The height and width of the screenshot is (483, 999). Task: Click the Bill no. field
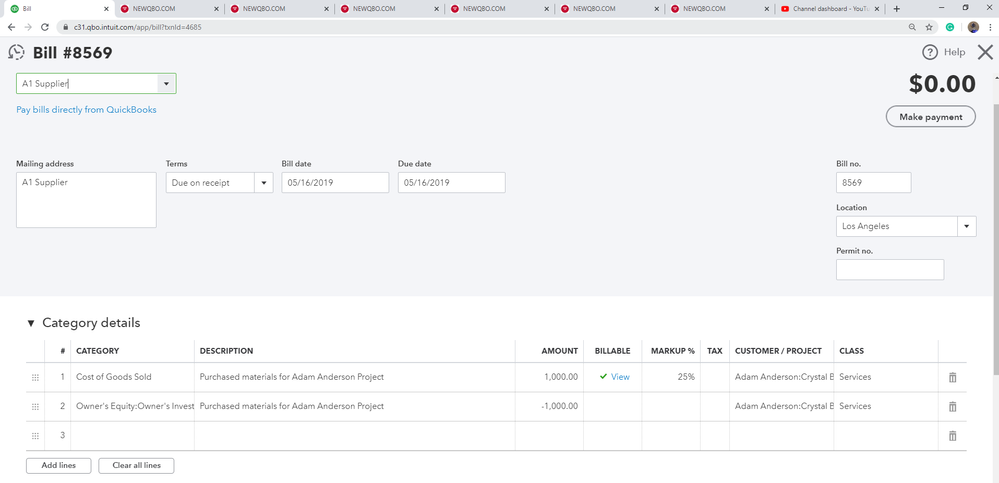[x=873, y=183]
